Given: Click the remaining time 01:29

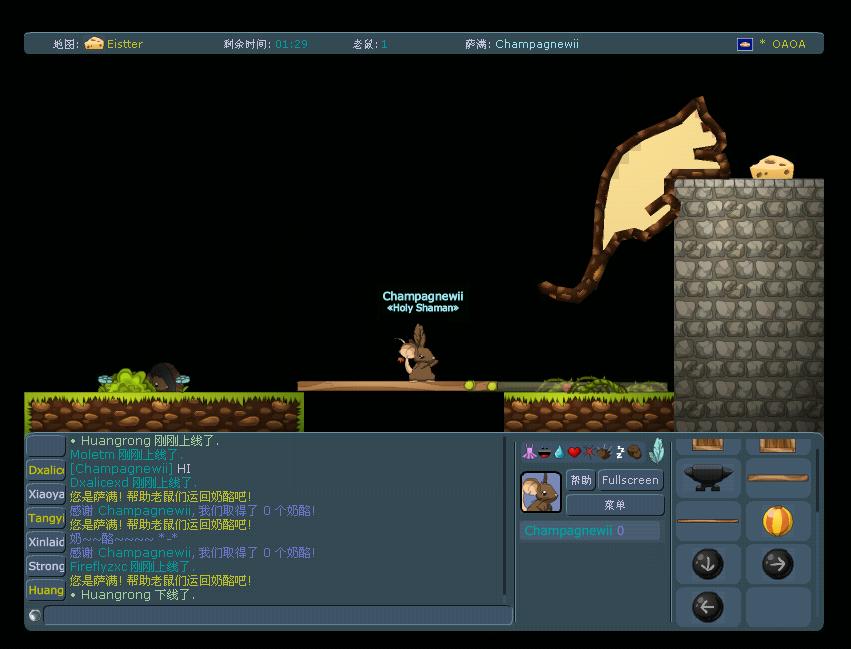Looking at the screenshot, I should pyautogui.click(x=291, y=44).
